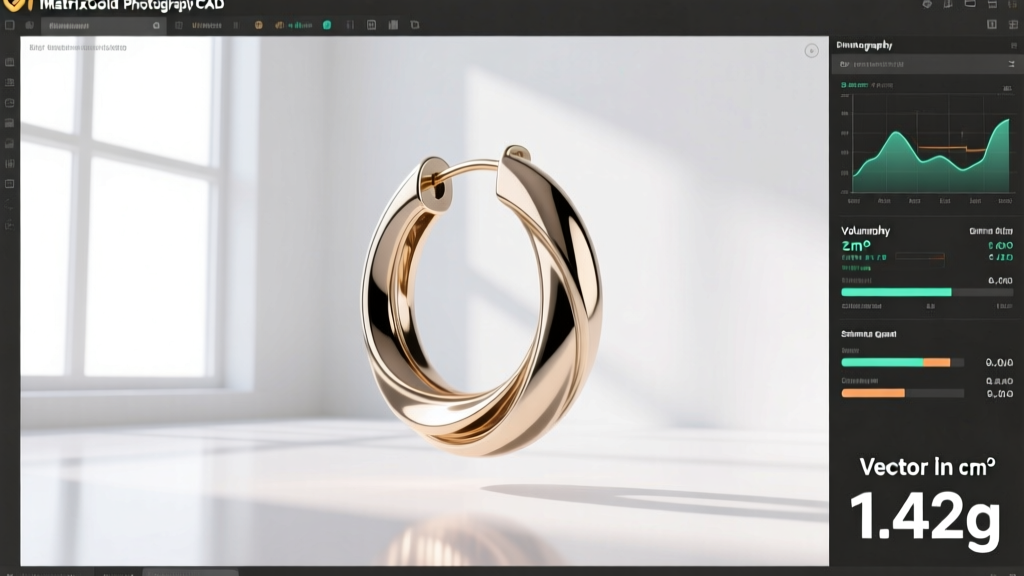Click the sixth icon in the left sidebar
Viewport: 1024px width, 576px height.
pyautogui.click(x=10, y=163)
